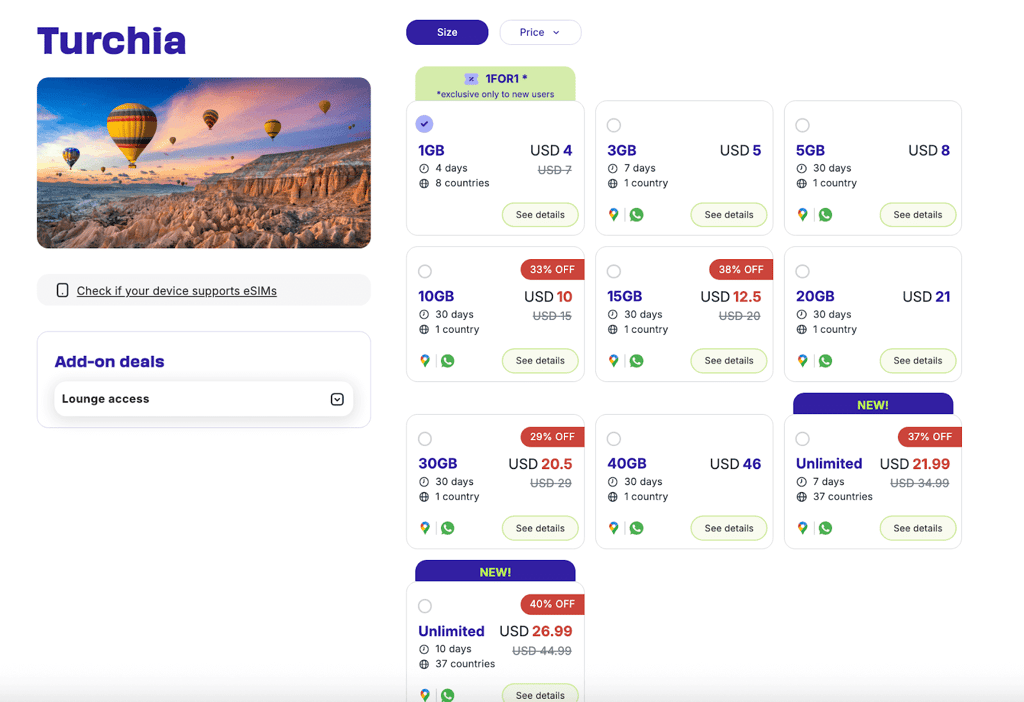Image resolution: width=1024 pixels, height=702 pixels.
Task: Sort plans by Size
Action: (x=447, y=32)
